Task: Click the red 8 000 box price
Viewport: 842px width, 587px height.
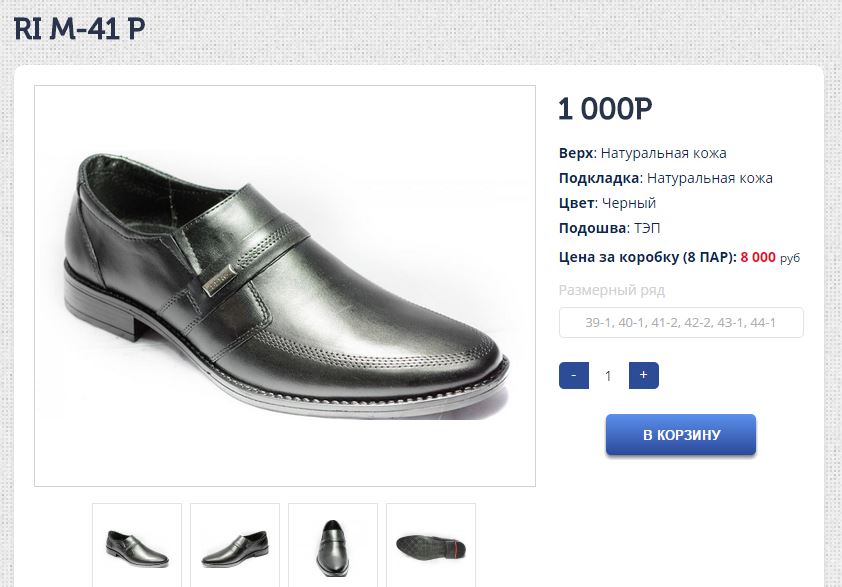Action: tap(758, 257)
